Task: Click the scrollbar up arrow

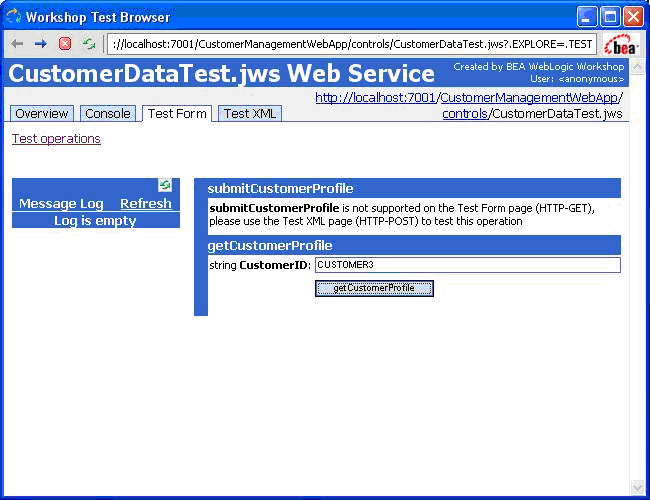Action: click(x=637, y=66)
